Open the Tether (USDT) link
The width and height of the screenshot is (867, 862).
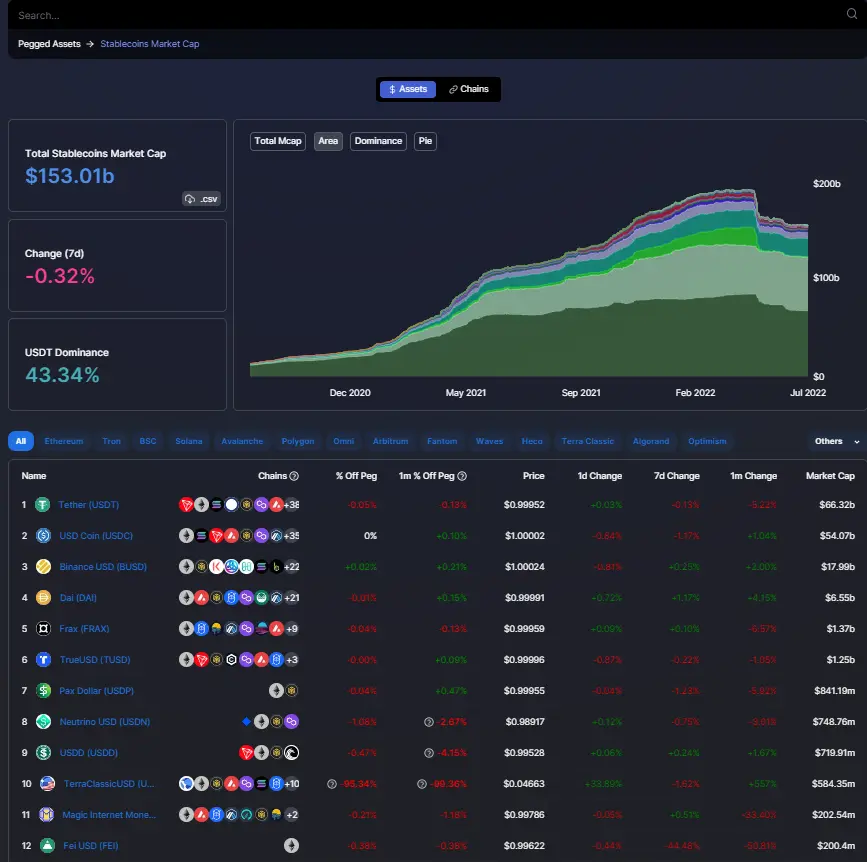88,505
